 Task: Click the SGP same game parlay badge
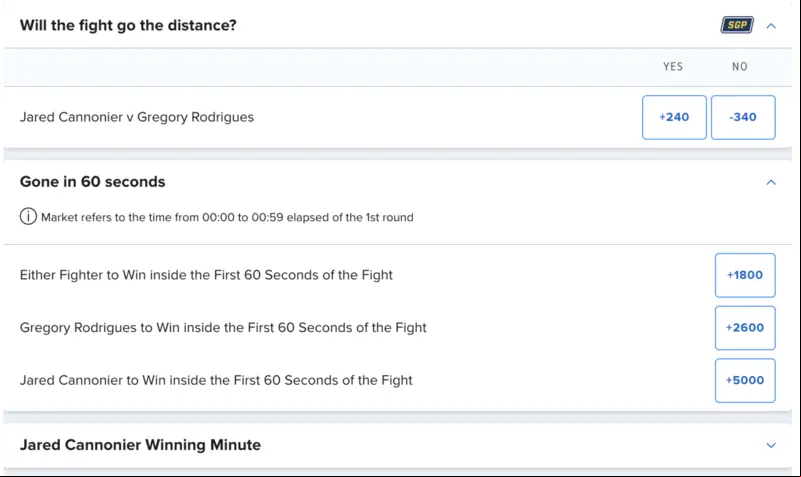(x=737, y=25)
